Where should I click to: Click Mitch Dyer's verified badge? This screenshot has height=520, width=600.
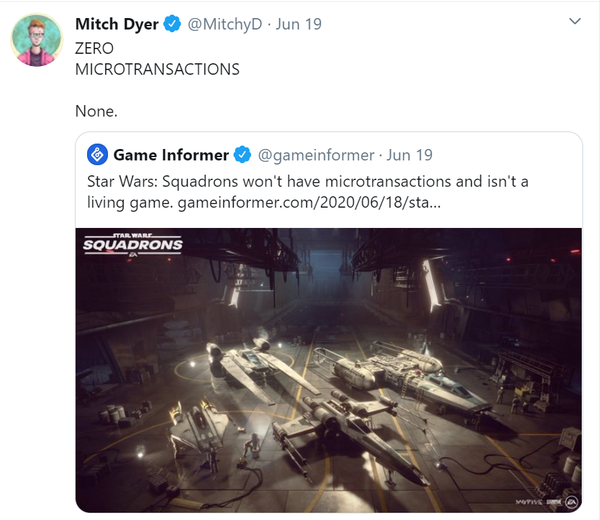coord(173,24)
